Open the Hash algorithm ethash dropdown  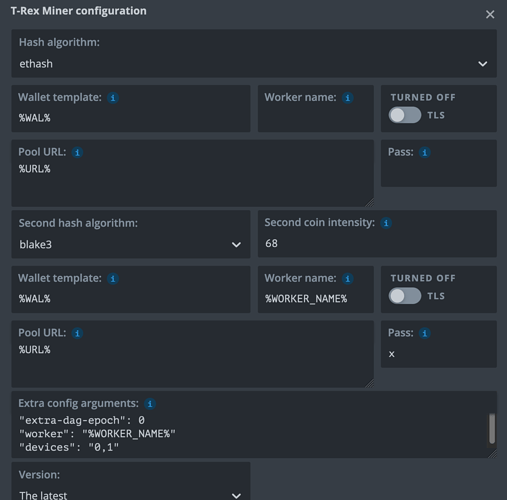click(x=254, y=54)
